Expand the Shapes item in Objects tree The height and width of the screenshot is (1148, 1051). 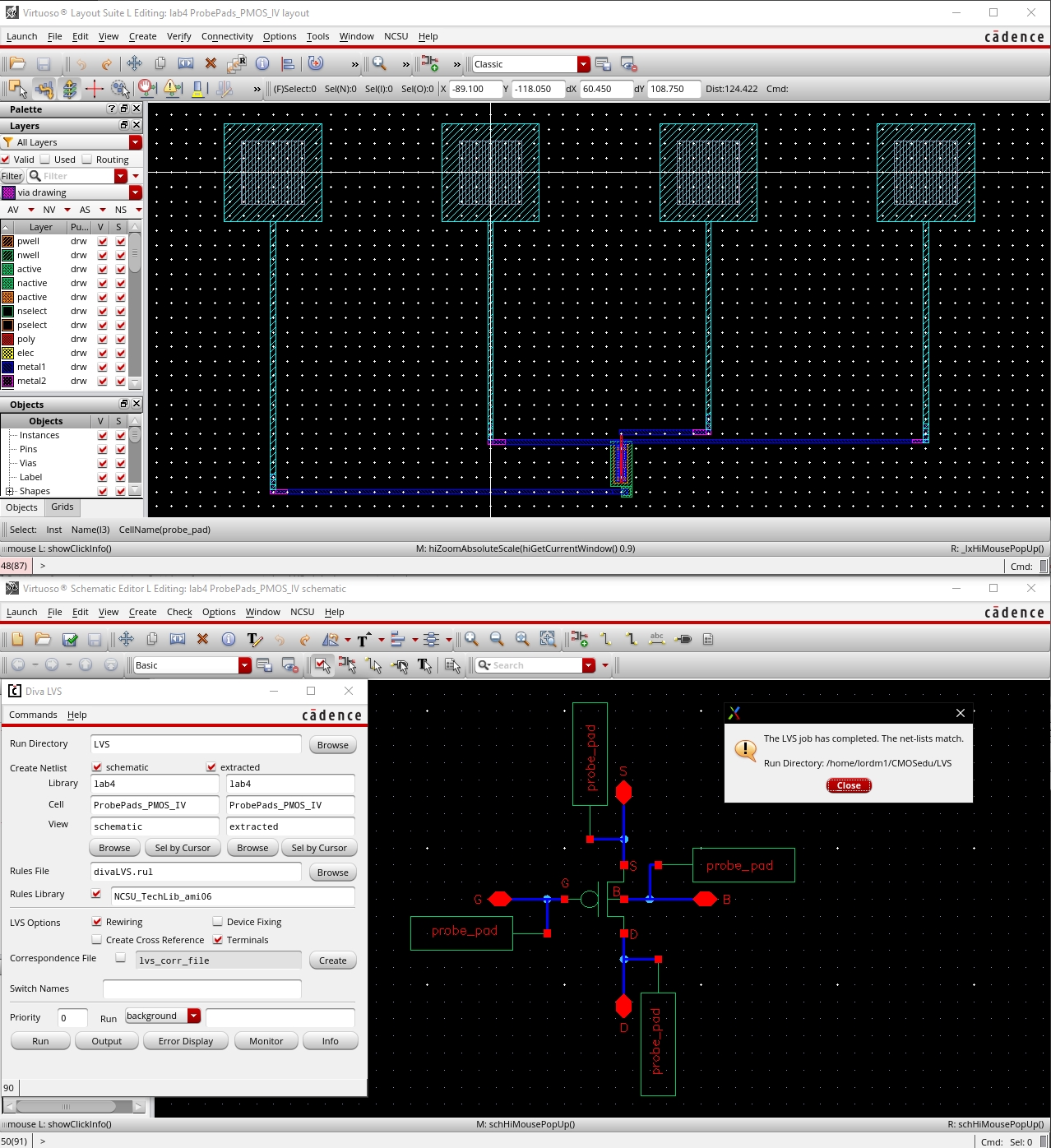click(x=9, y=491)
